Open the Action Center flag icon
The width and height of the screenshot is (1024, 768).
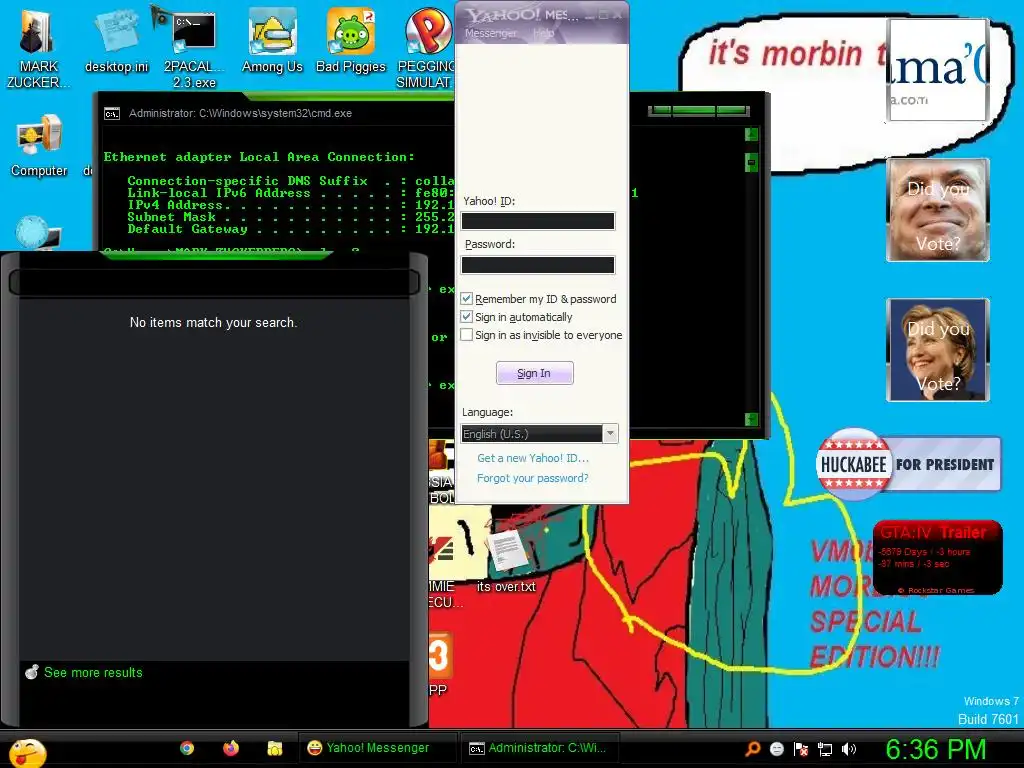click(x=801, y=749)
